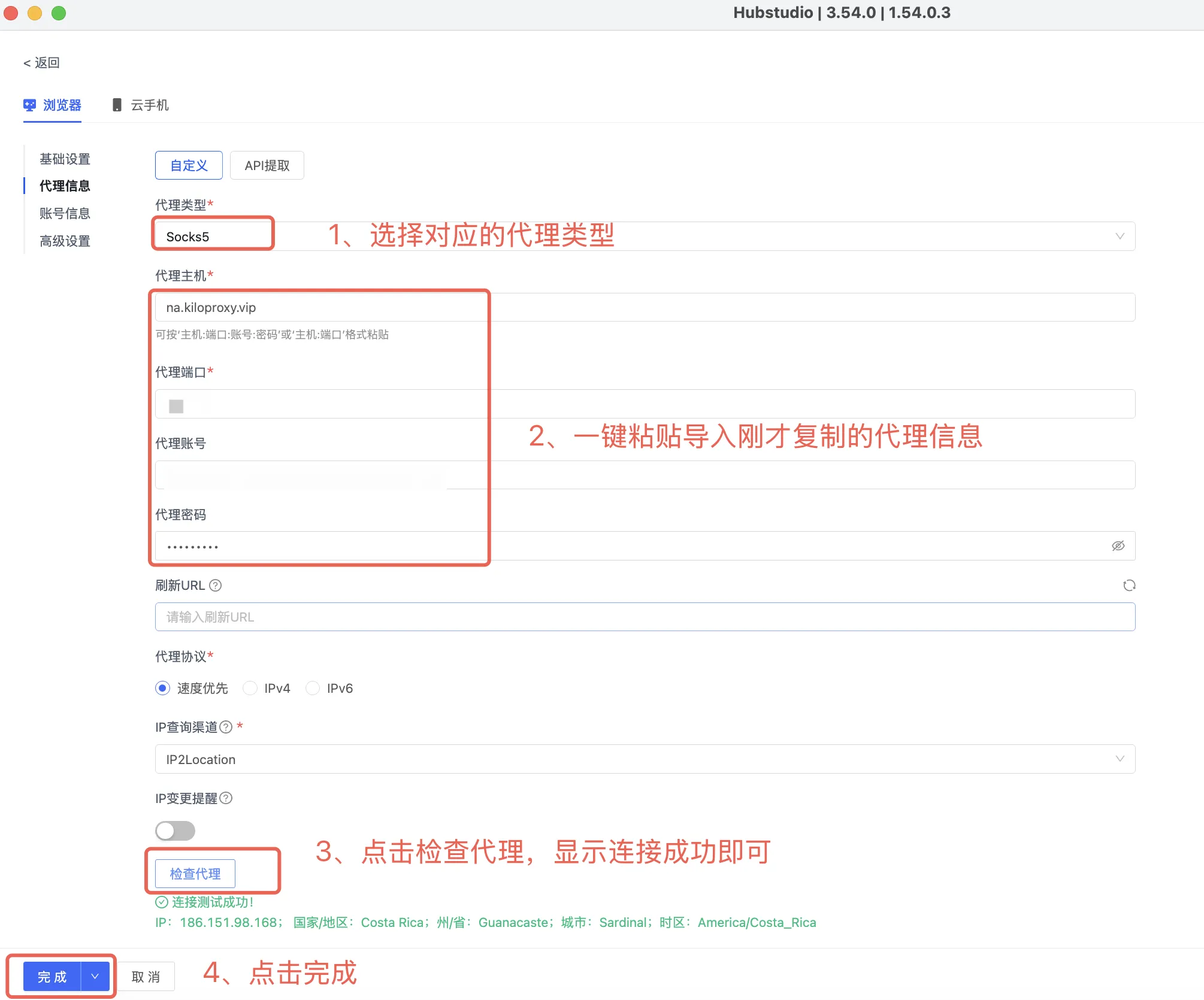Click 取消 button
This screenshot has width=1204, height=1000.
tap(146, 977)
